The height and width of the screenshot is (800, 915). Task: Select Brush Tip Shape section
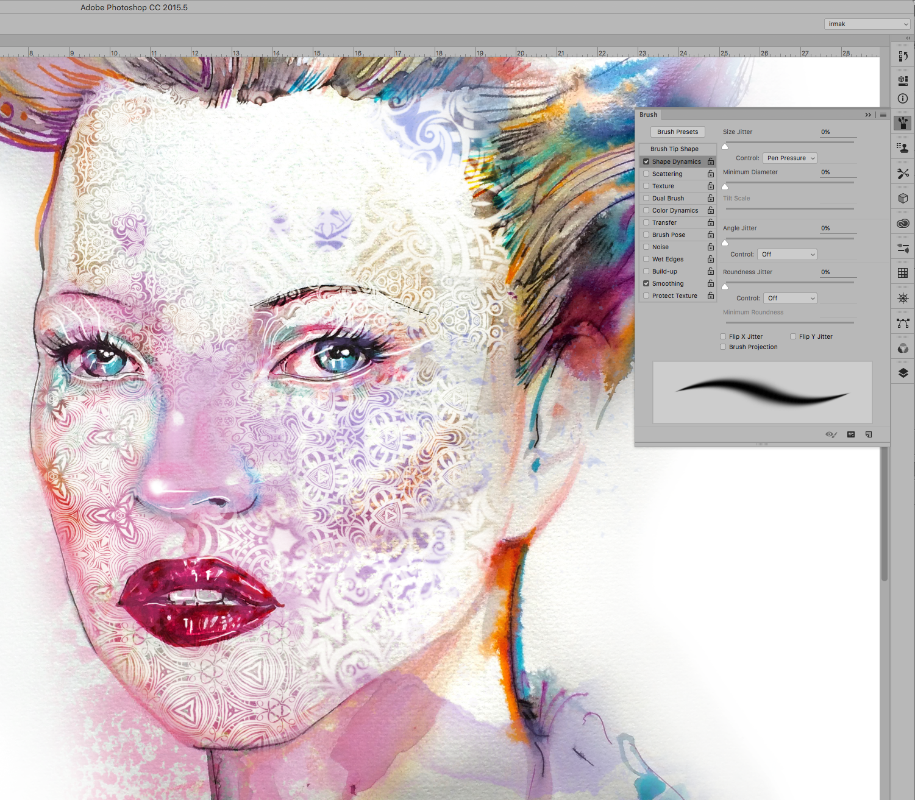point(677,149)
